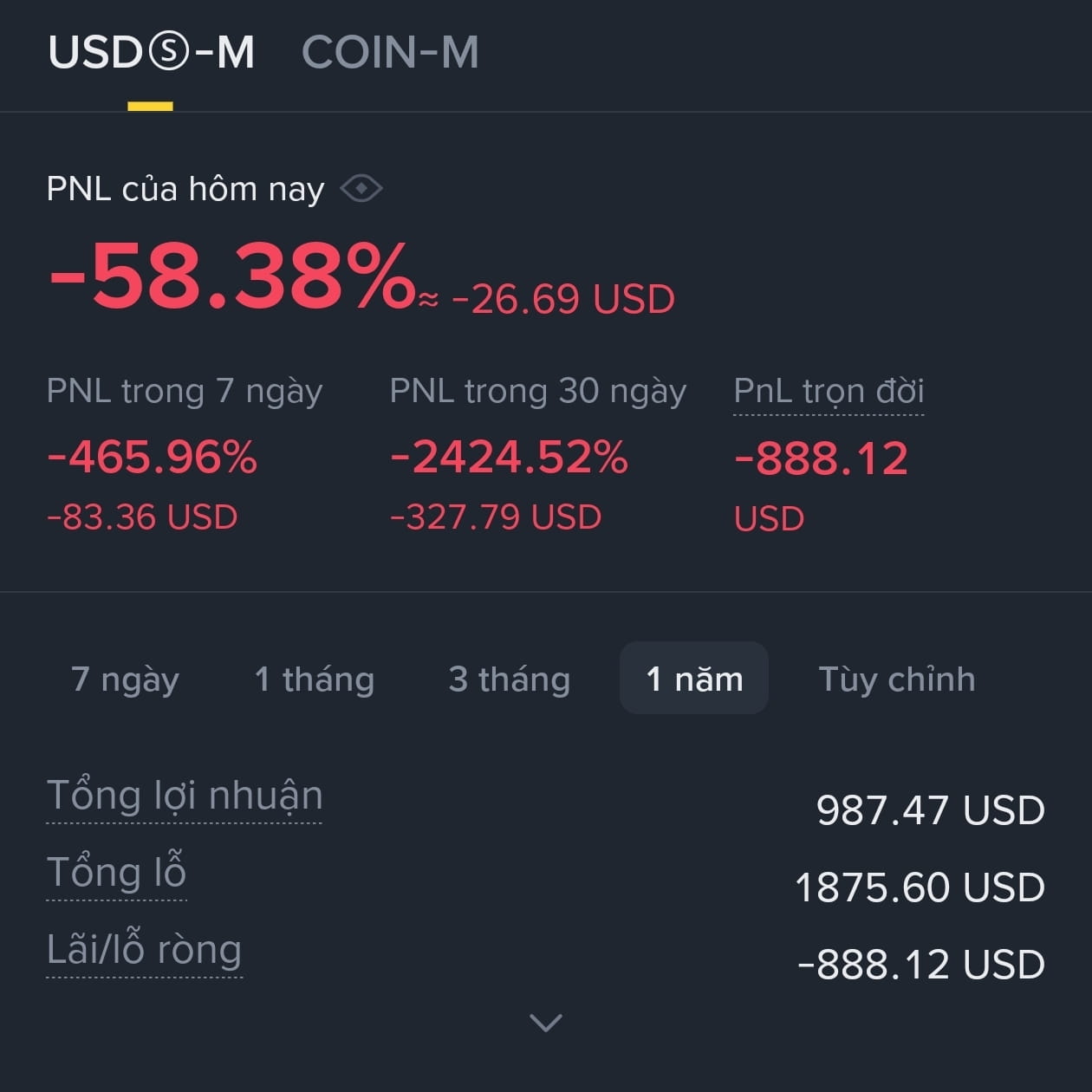Select the 1 năm time range

(694, 679)
